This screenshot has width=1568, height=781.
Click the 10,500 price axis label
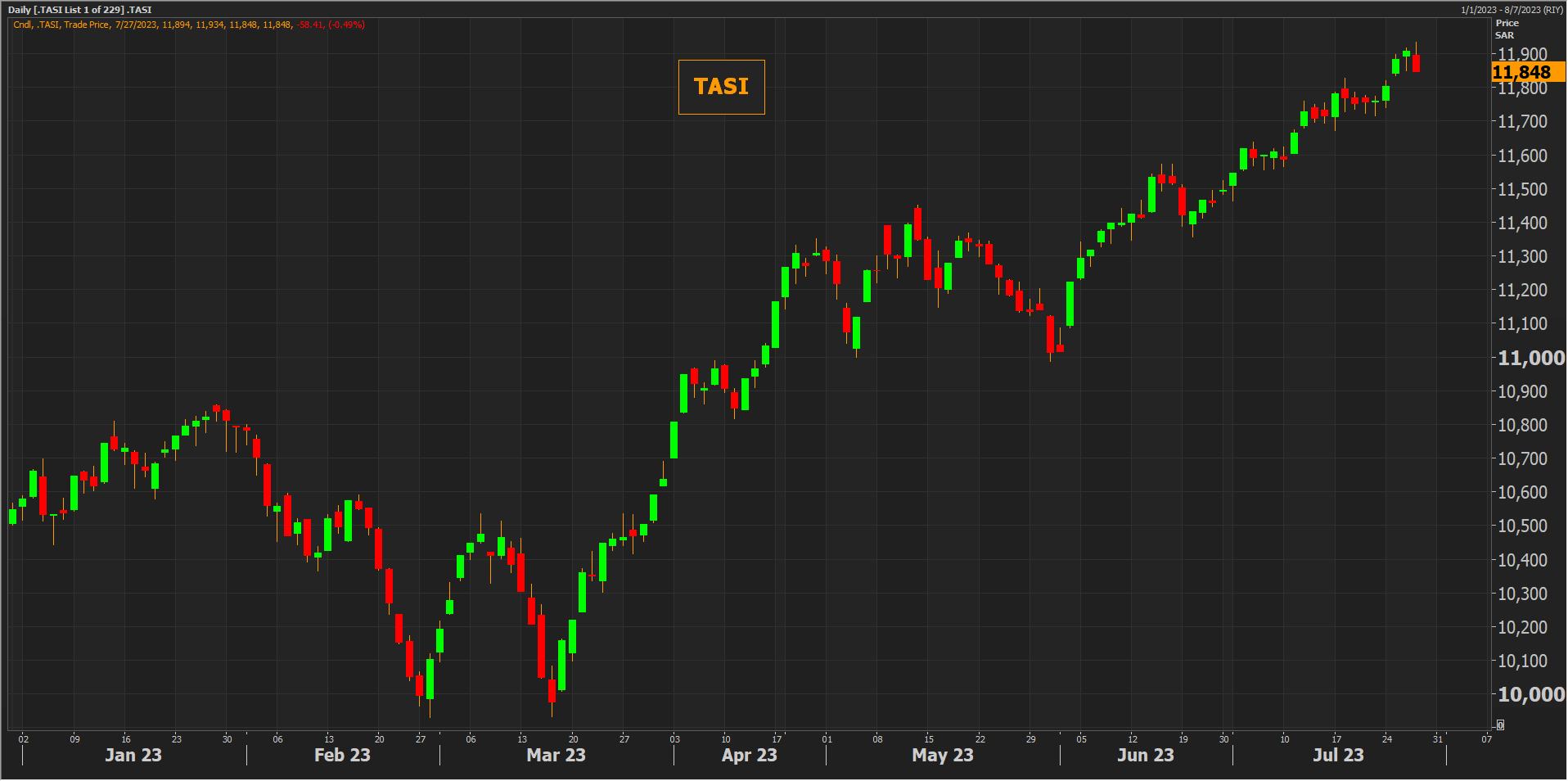tap(1522, 526)
